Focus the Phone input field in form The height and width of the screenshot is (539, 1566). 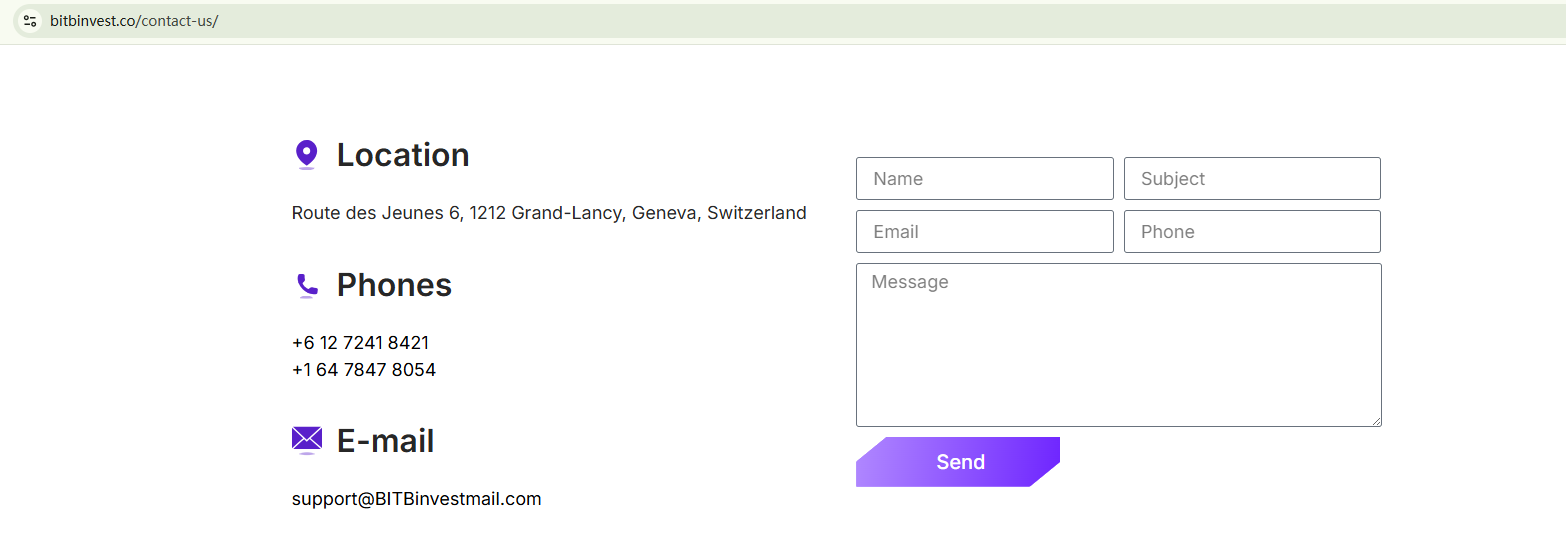point(1252,232)
